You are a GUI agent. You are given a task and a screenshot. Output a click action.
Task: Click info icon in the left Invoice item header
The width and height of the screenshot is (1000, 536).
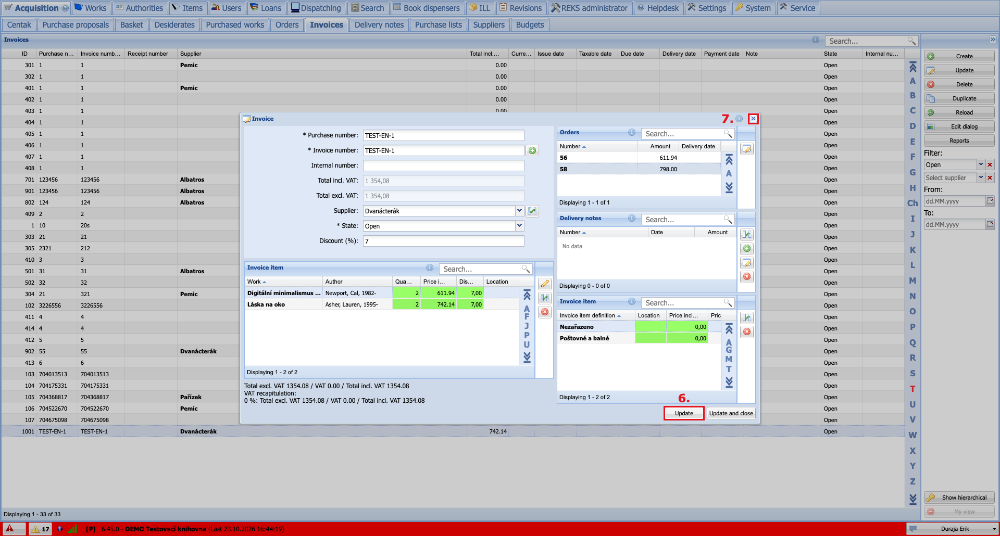(x=429, y=269)
